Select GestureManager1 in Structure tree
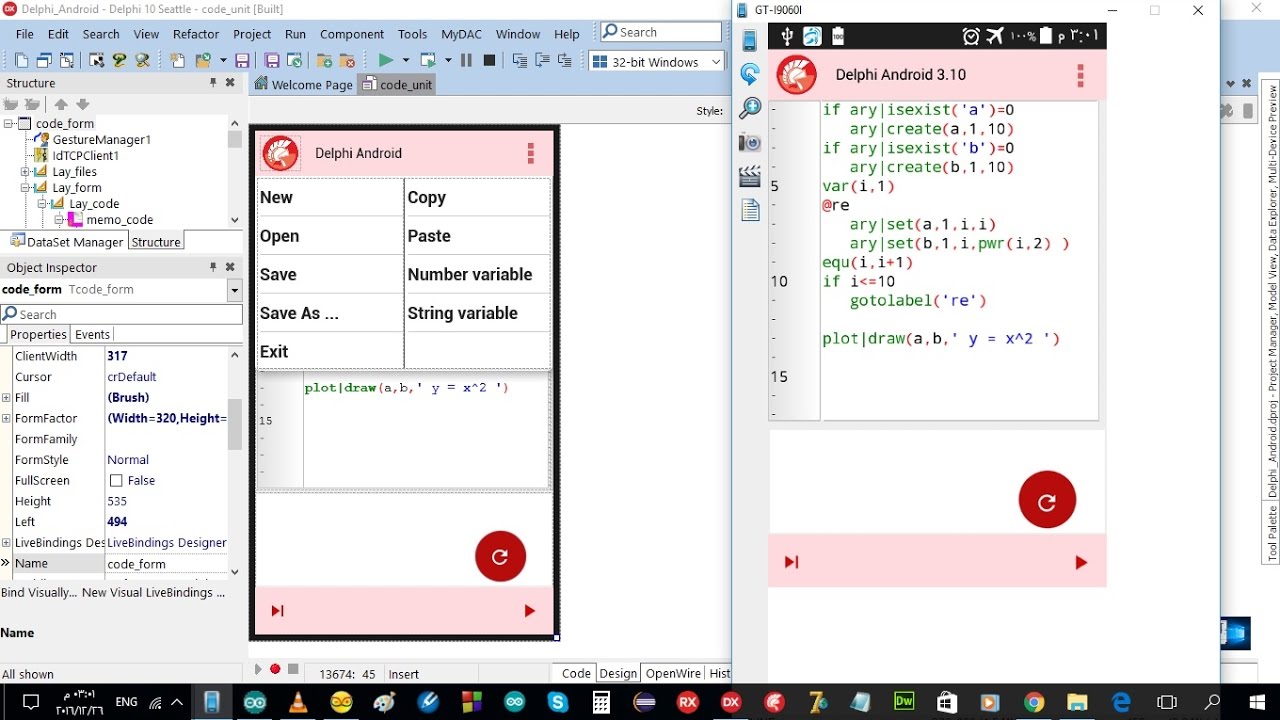1280x720 pixels. (101, 140)
